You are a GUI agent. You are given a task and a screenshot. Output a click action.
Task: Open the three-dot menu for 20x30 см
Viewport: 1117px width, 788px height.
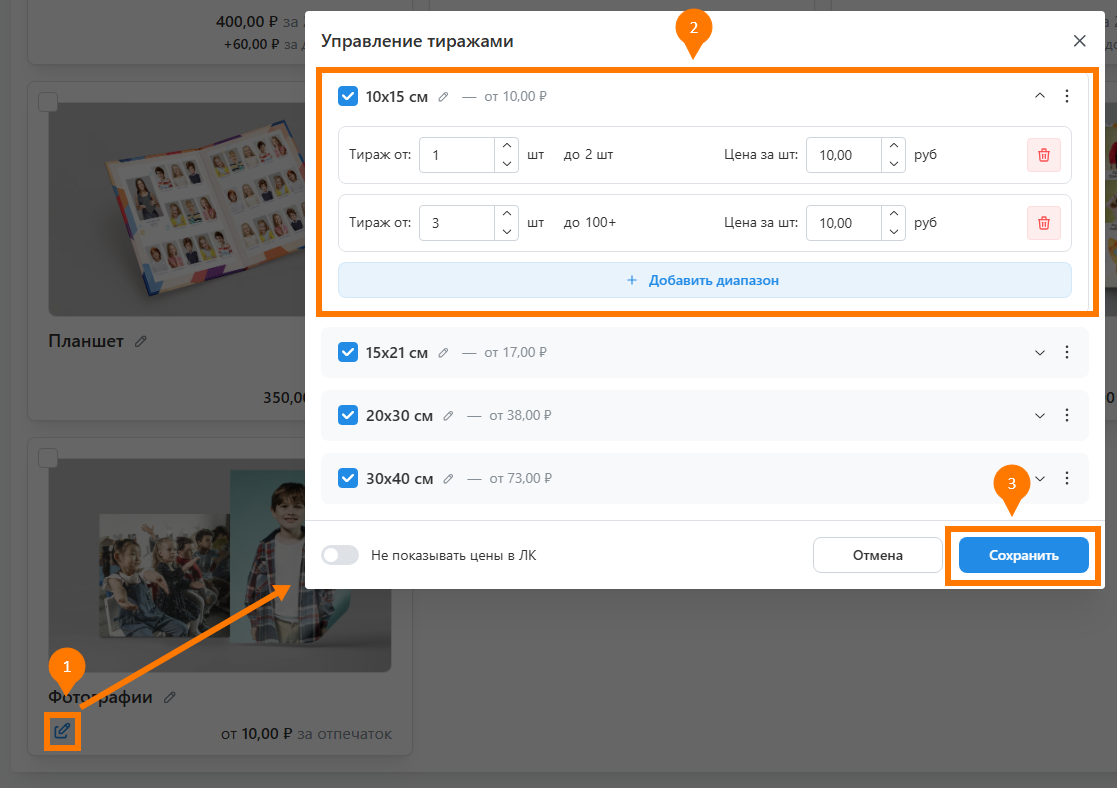pos(1066,416)
